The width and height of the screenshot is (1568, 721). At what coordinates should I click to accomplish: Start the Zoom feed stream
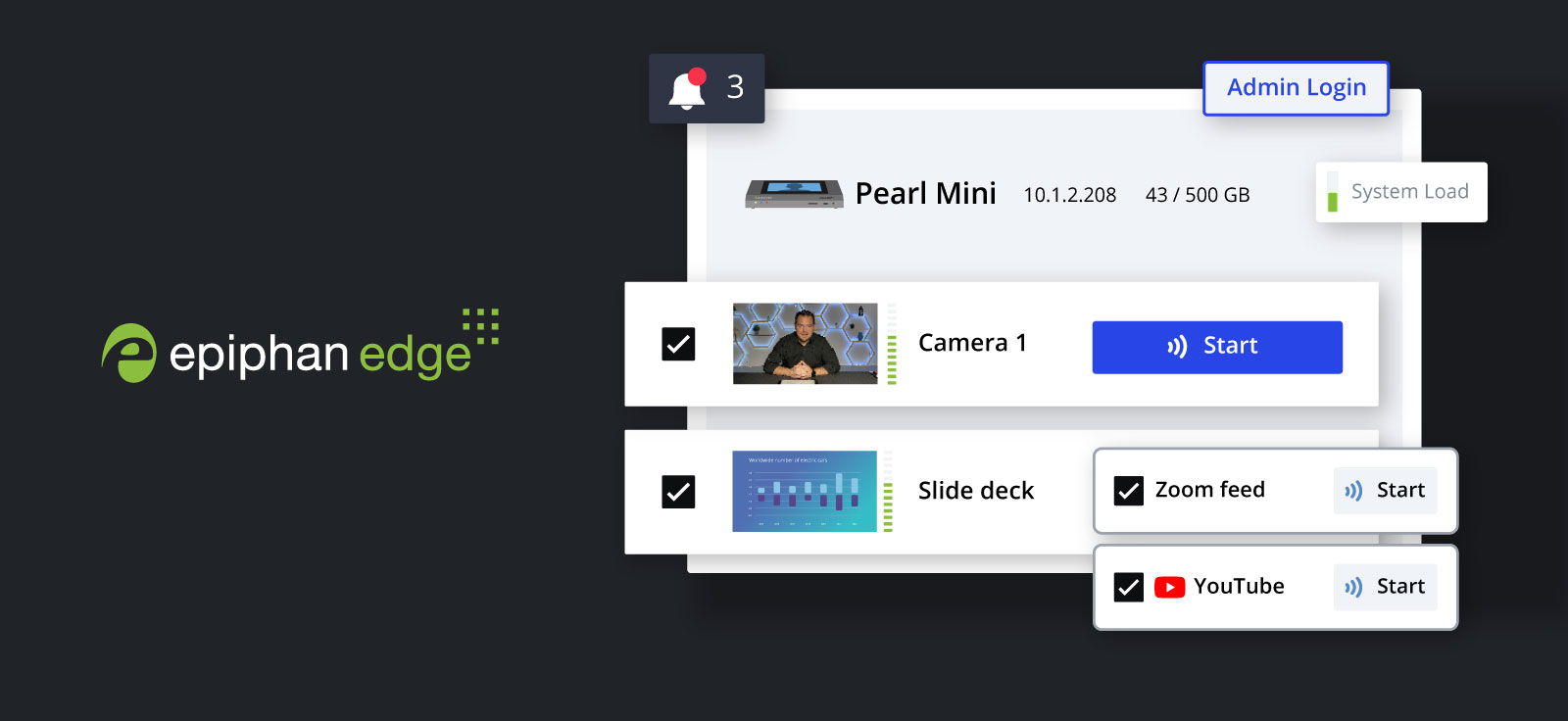[1385, 491]
